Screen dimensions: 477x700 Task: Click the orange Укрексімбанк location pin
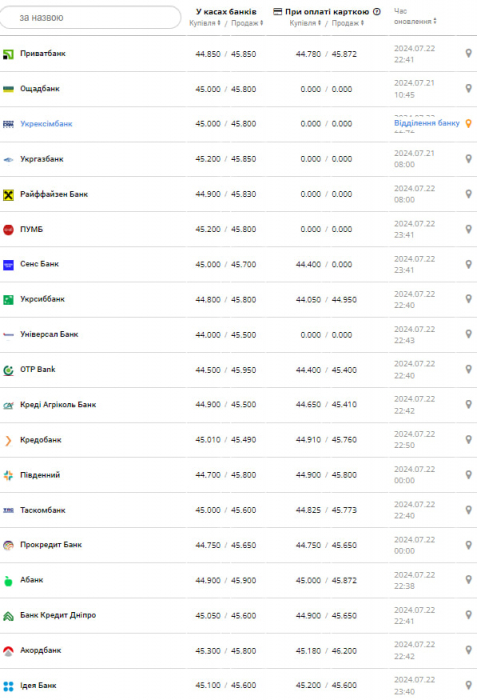(469, 124)
